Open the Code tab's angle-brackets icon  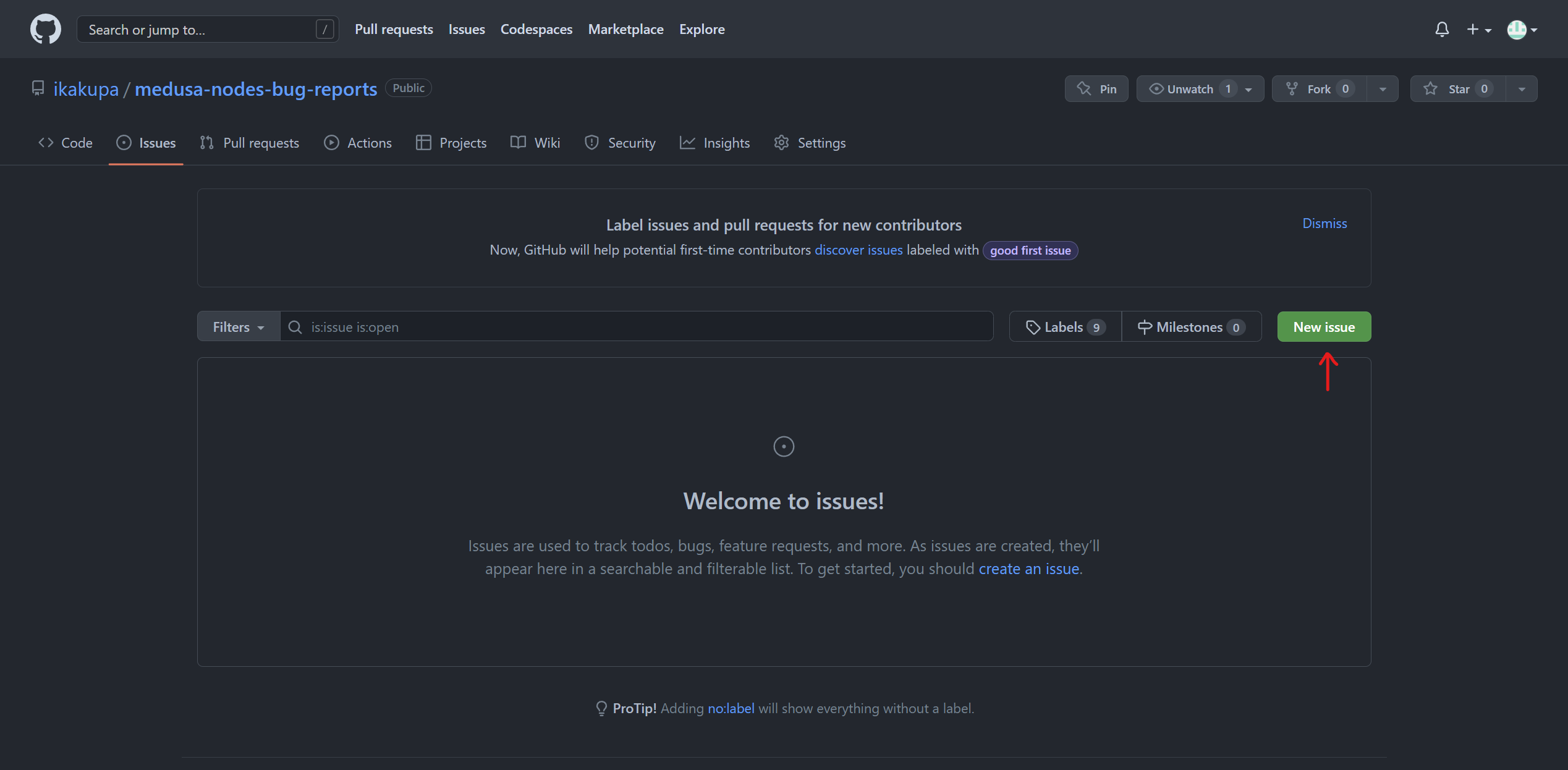[x=45, y=143]
